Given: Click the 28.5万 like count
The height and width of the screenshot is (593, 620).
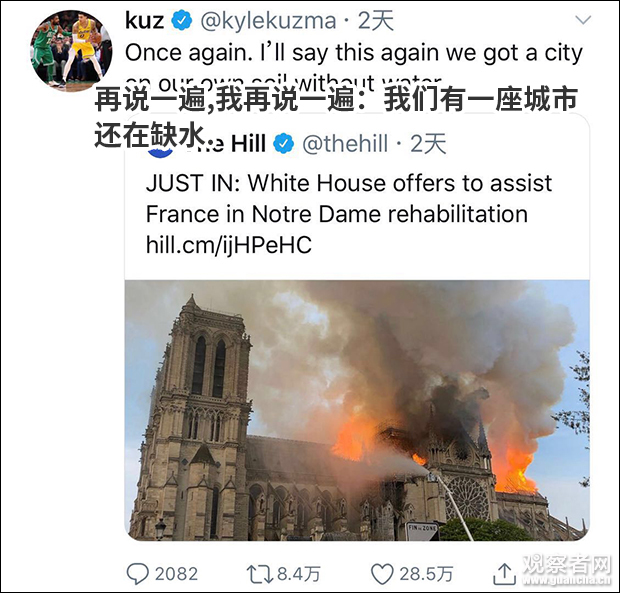Looking at the screenshot, I should coord(426,574).
